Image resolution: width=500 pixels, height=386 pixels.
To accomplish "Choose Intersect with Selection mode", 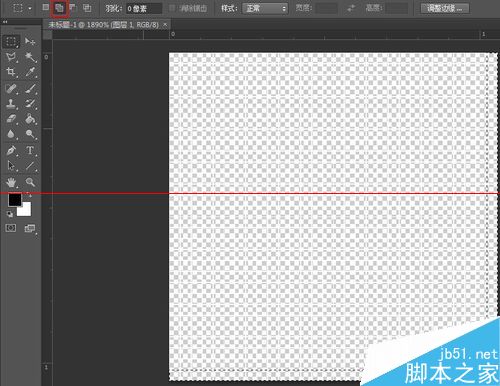I will tap(87, 8).
